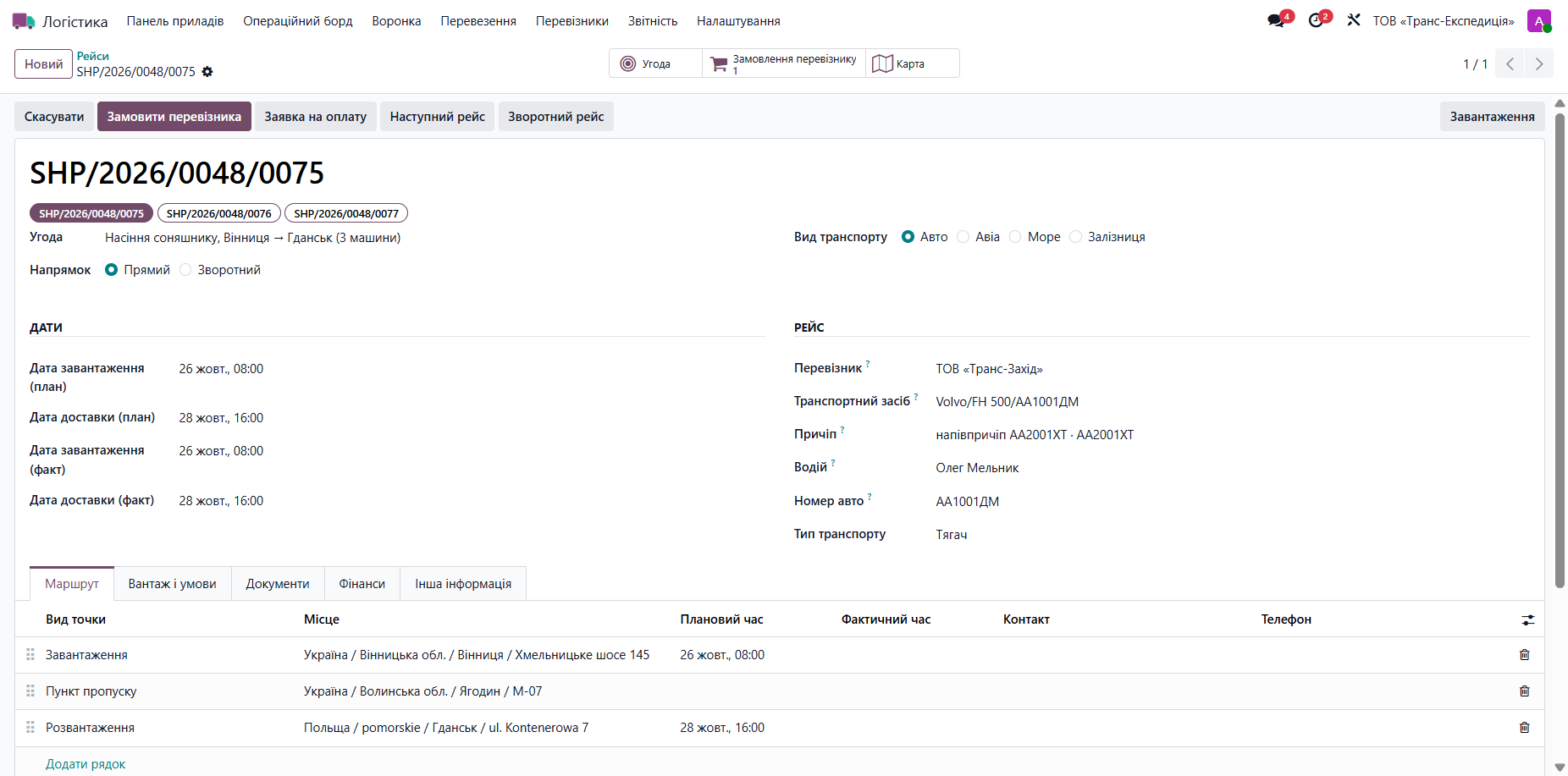This screenshot has height=776, width=1568.
Task: Click the Зворотний рейс button
Action: point(556,117)
